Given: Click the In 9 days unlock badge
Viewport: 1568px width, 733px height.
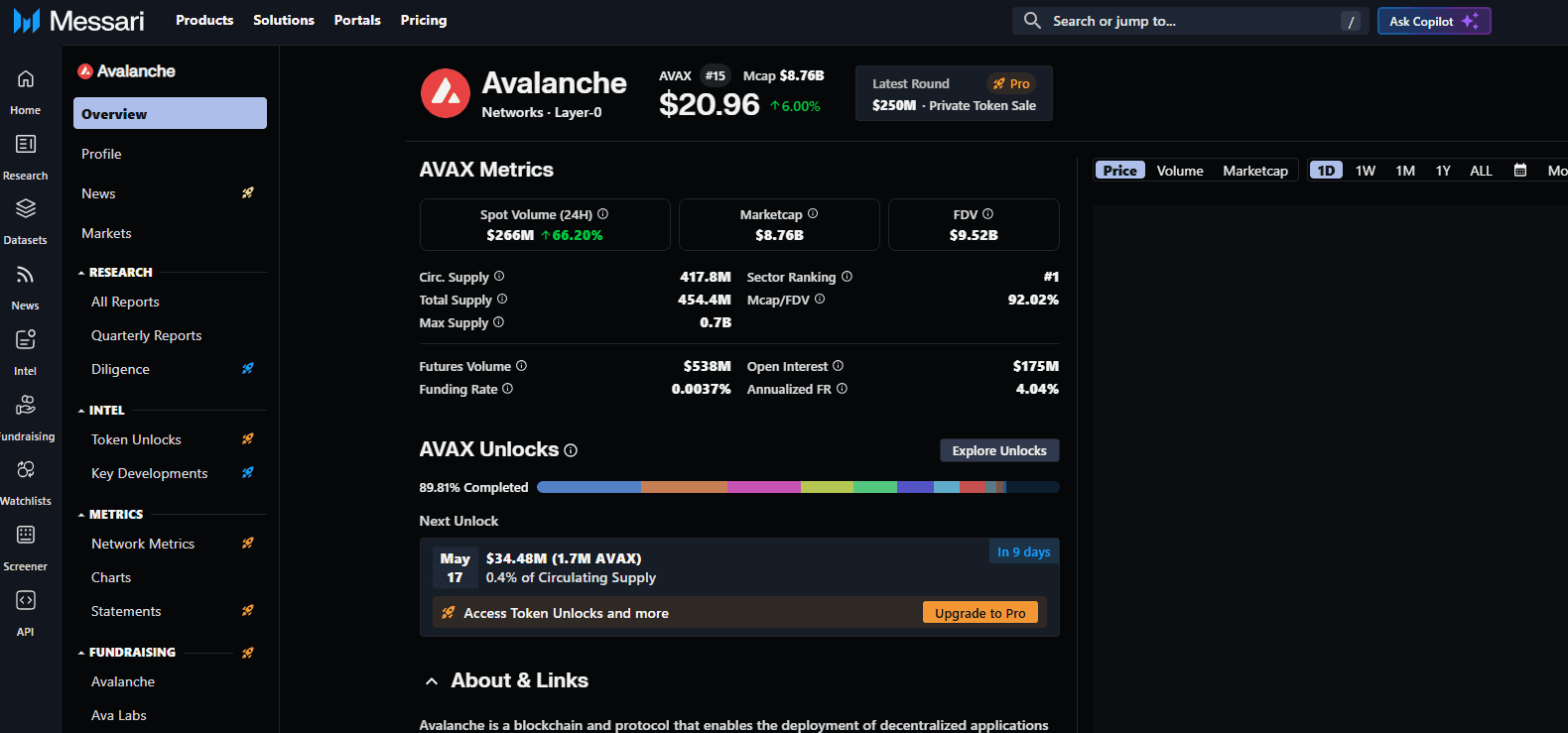Looking at the screenshot, I should (x=1024, y=551).
